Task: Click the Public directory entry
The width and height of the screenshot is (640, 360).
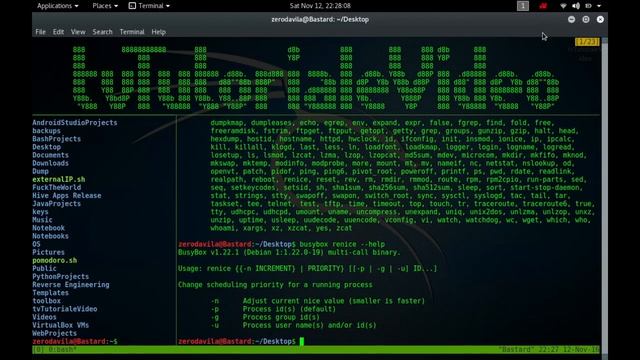Action: click(44, 268)
